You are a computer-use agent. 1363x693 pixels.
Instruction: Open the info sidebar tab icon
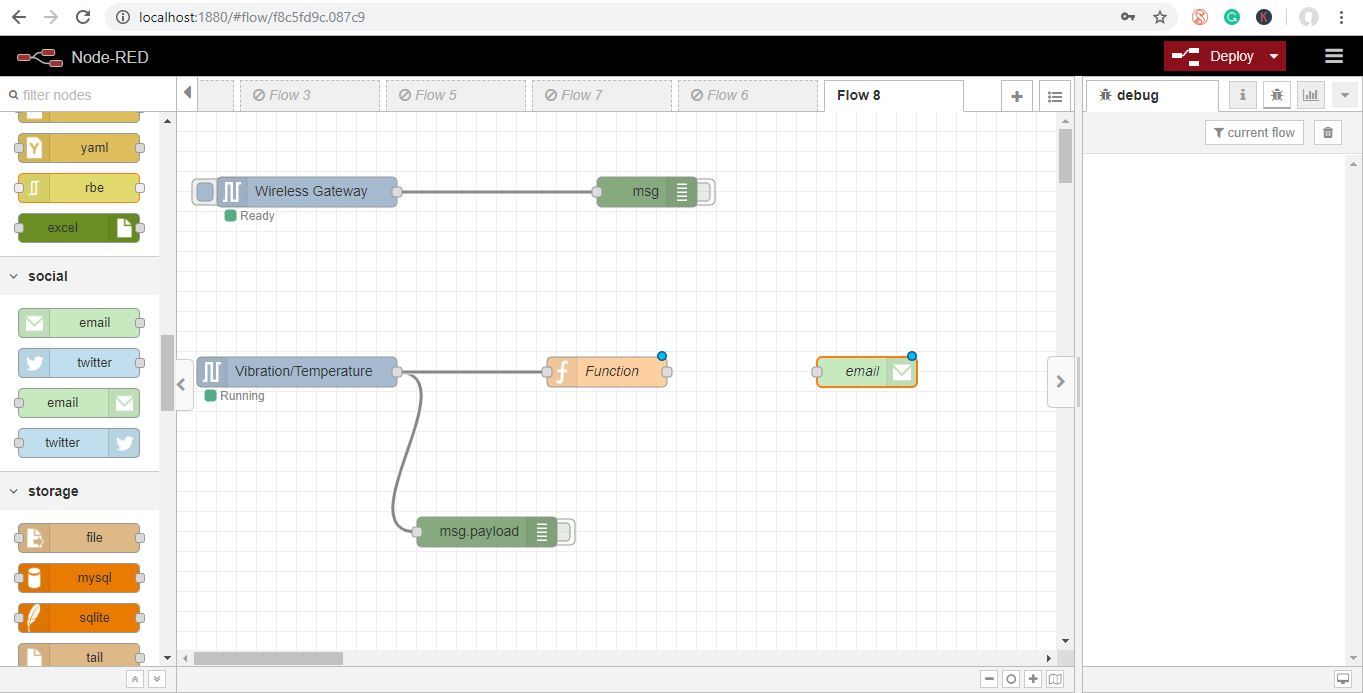pos(1242,95)
